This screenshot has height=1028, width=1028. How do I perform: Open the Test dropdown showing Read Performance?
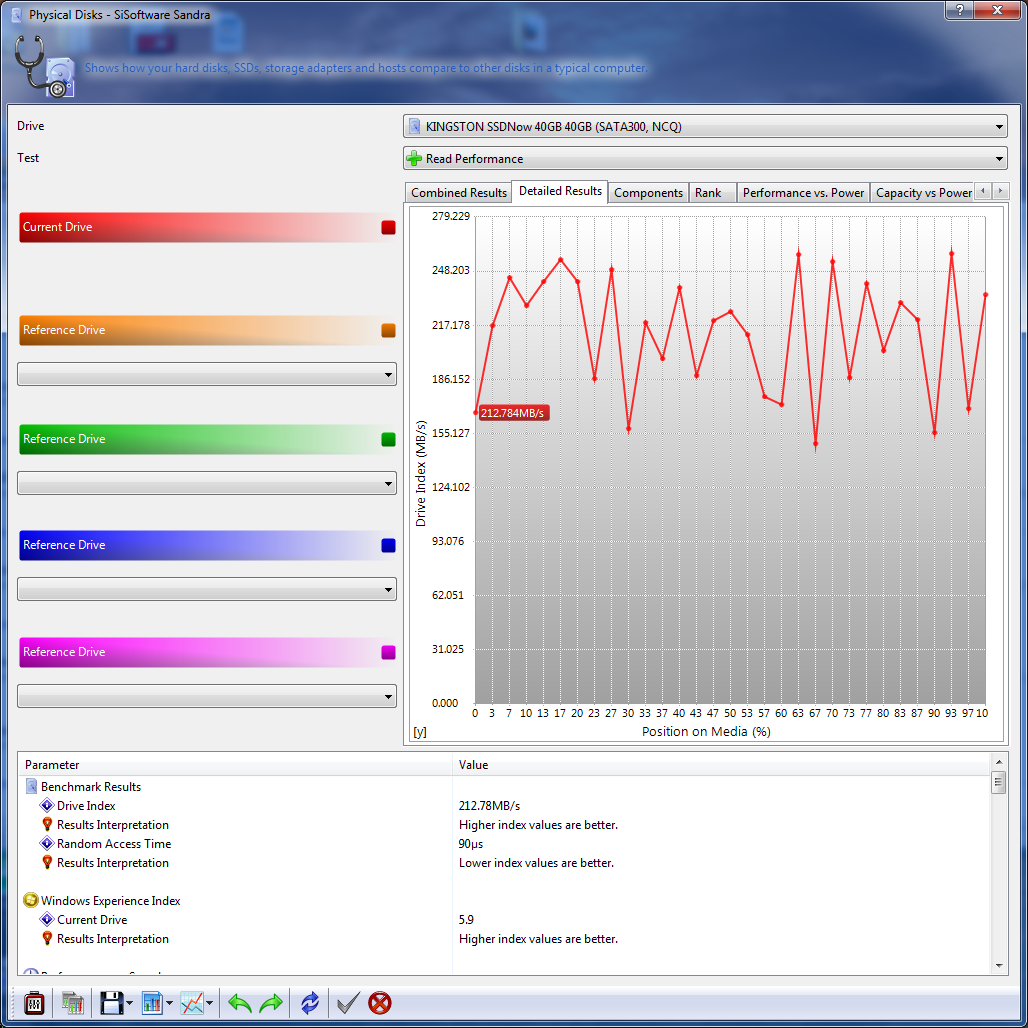705,158
